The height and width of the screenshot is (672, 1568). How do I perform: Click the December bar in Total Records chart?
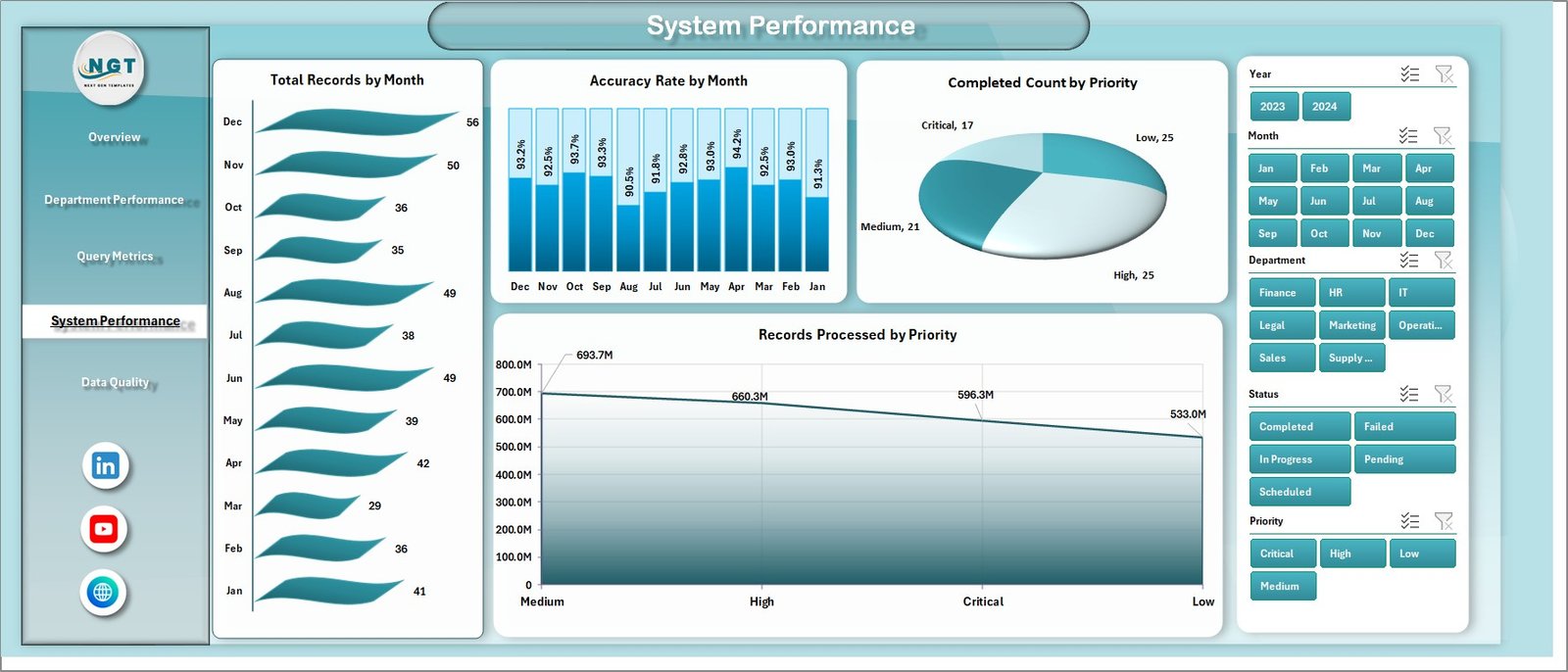[353, 122]
